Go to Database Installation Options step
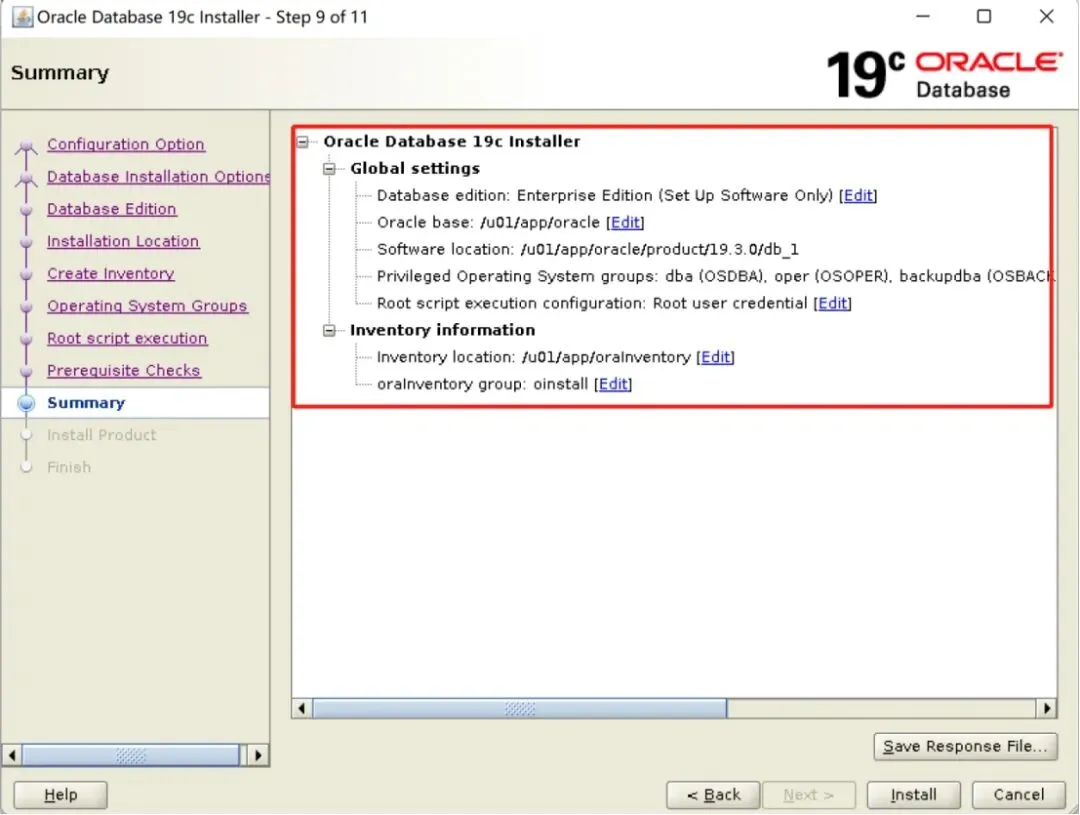1080x815 pixels. [158, 176]
